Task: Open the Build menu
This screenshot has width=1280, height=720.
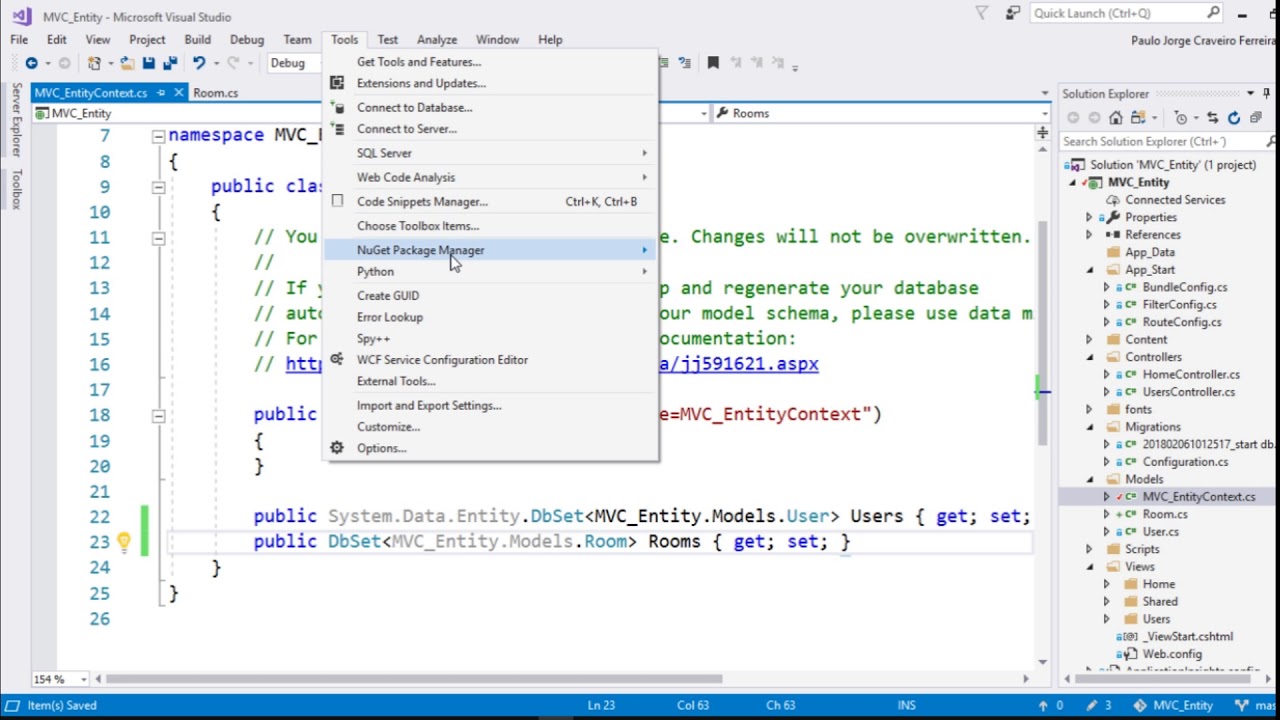Action: 197,40
